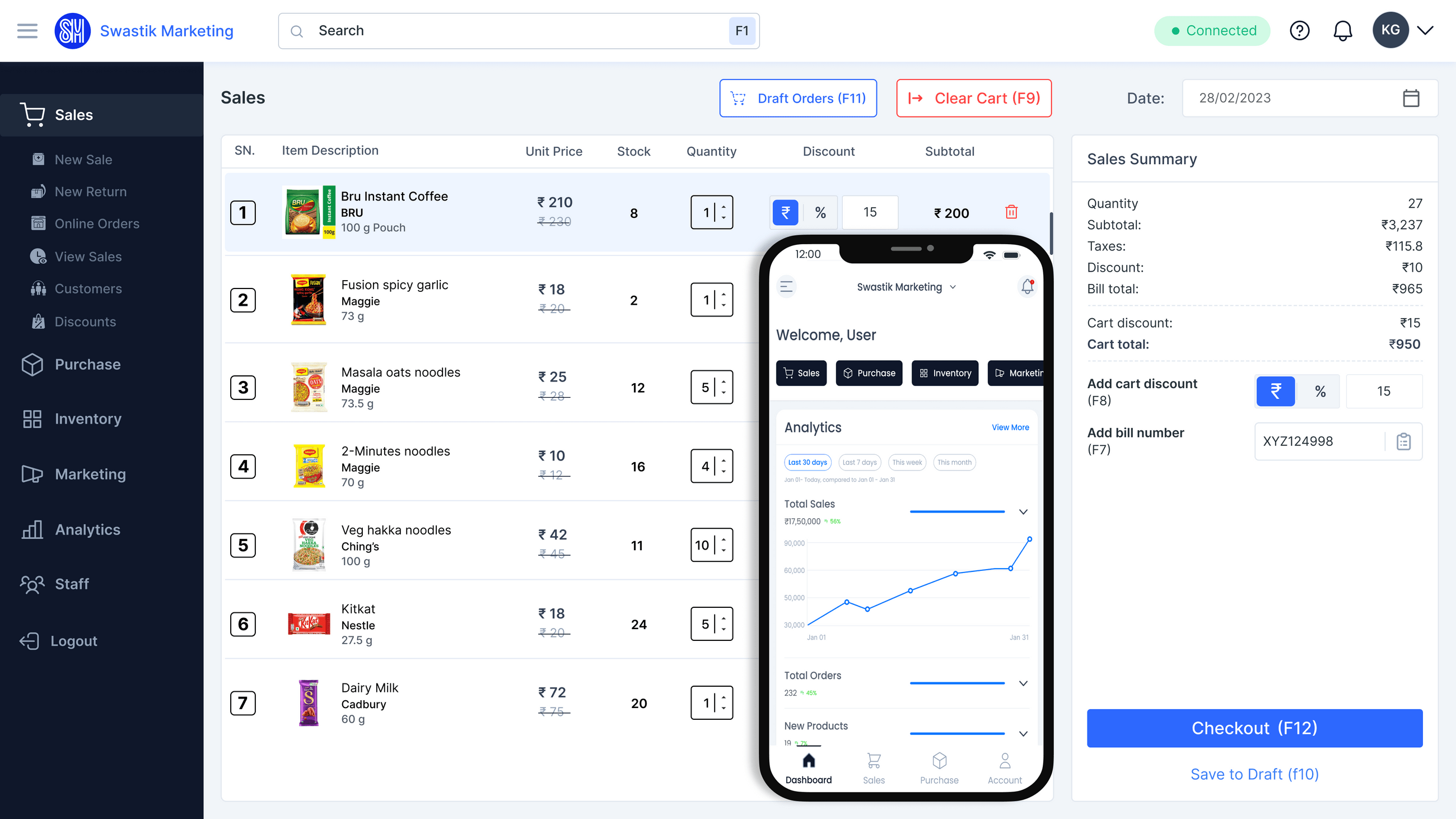Viewport: 1456px width, 819px height.
Task: Open the hamburger menu in top bar
Action: 27,30
